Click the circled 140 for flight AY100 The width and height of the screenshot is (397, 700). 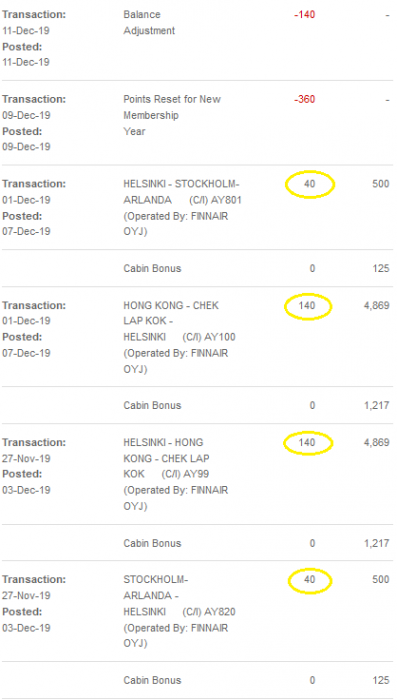307,306
